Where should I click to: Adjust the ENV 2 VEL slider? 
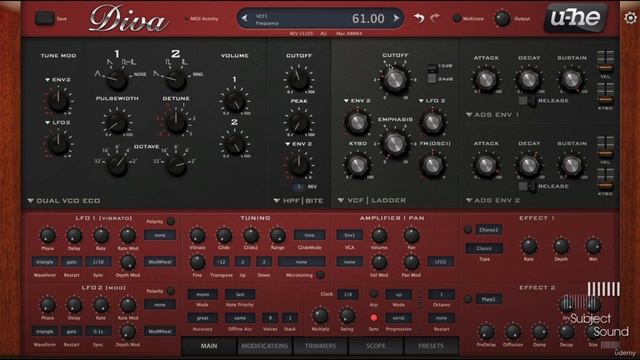click(605, 148)
